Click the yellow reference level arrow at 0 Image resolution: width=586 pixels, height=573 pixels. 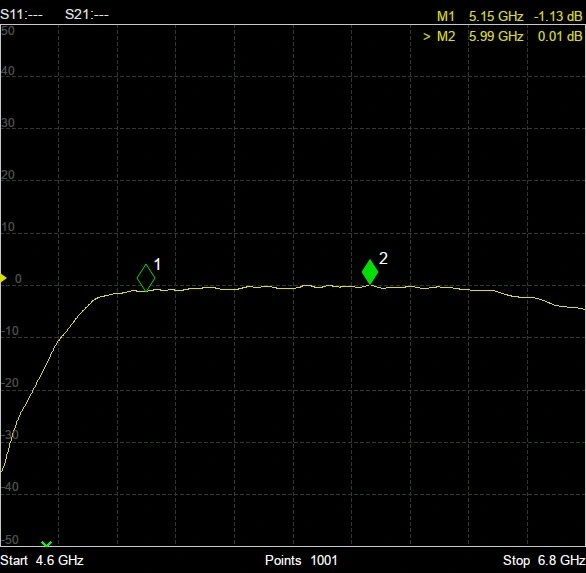(x=3, y=278)
